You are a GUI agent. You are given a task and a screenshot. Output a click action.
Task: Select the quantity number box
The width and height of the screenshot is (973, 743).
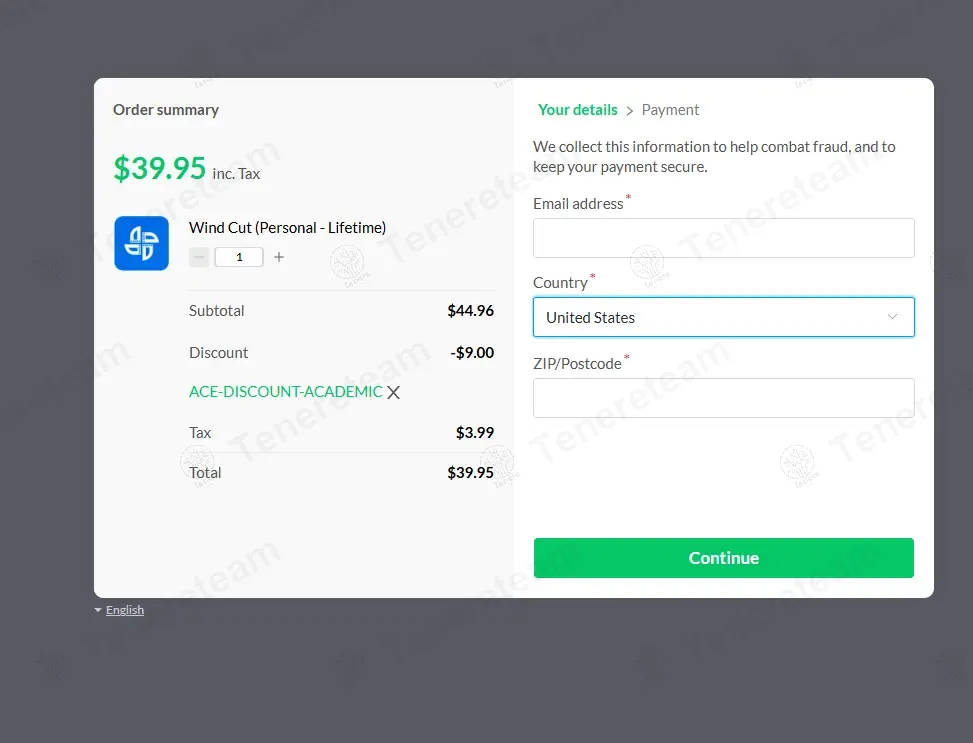(239, 257)
